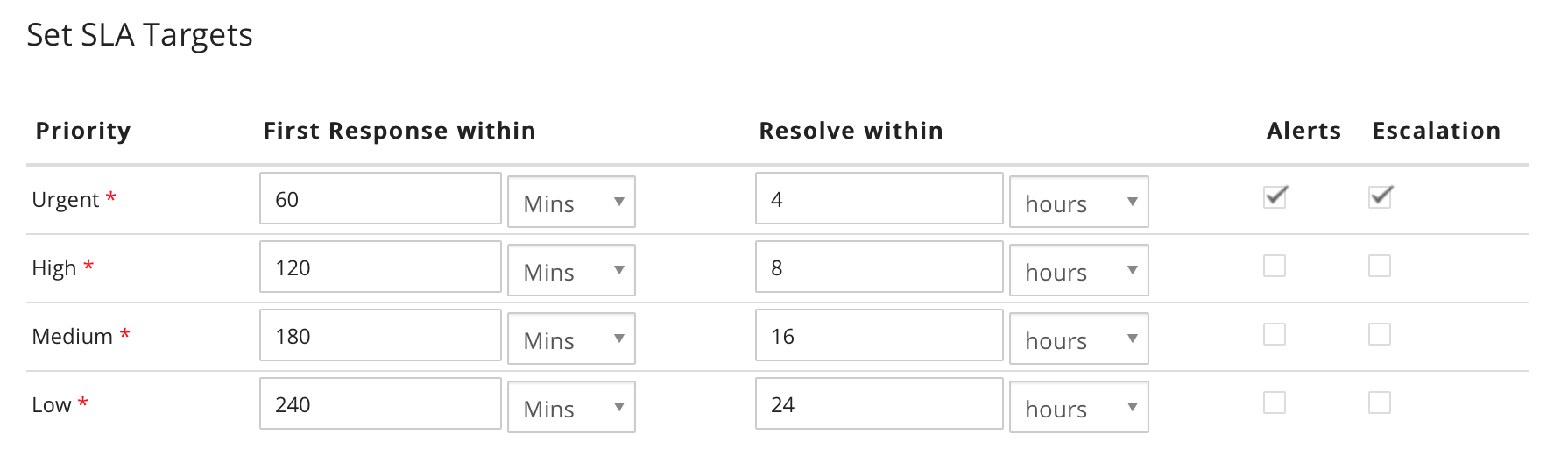This screenshot has width=1568, height=449.
Task: Open High resolve within hours dropdown
Action: (x=1078, y=271)
